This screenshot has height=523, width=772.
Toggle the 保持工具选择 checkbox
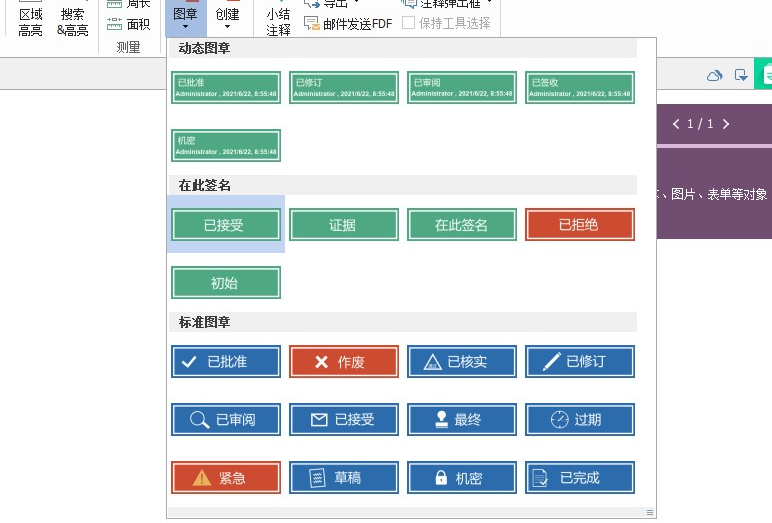(x=408, y=23)
